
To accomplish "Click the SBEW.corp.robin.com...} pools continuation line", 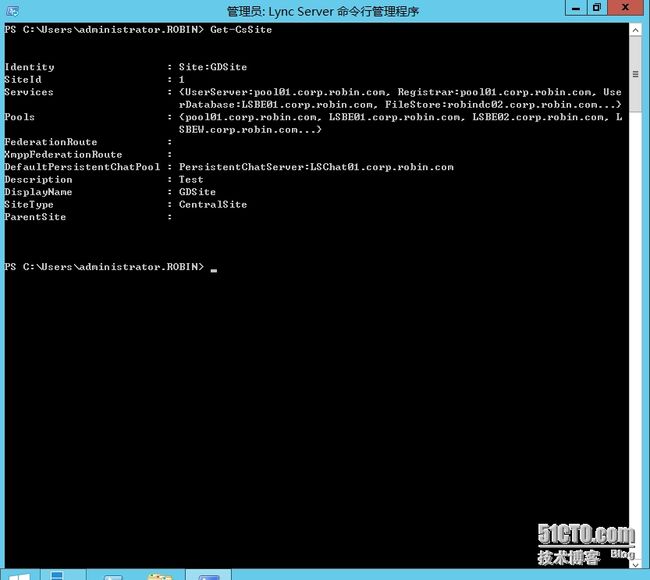I will click(250, 130).
